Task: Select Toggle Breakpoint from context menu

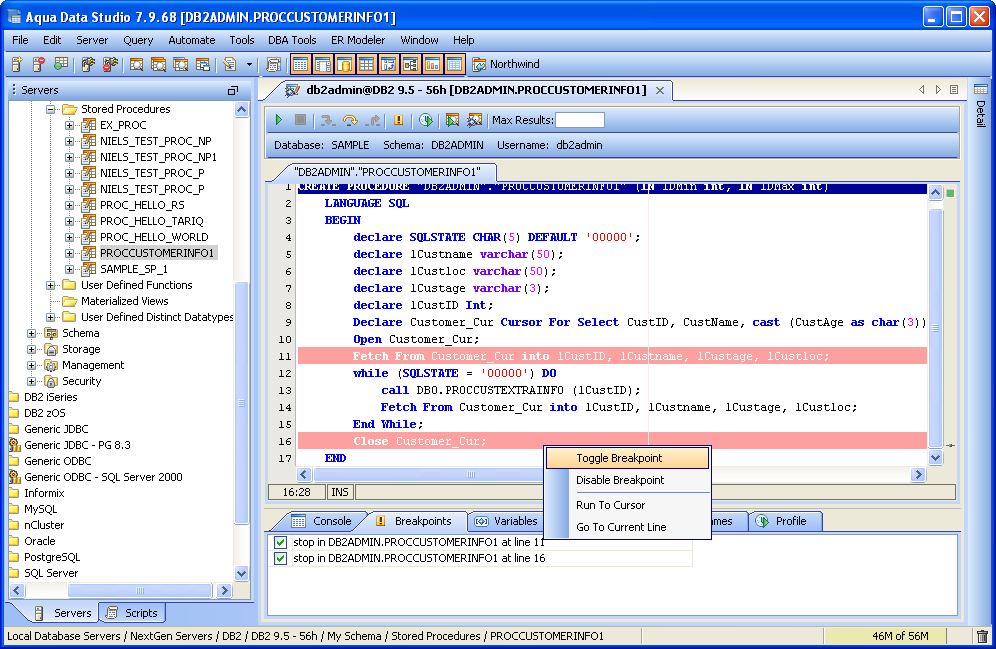Action: (619, 458)
